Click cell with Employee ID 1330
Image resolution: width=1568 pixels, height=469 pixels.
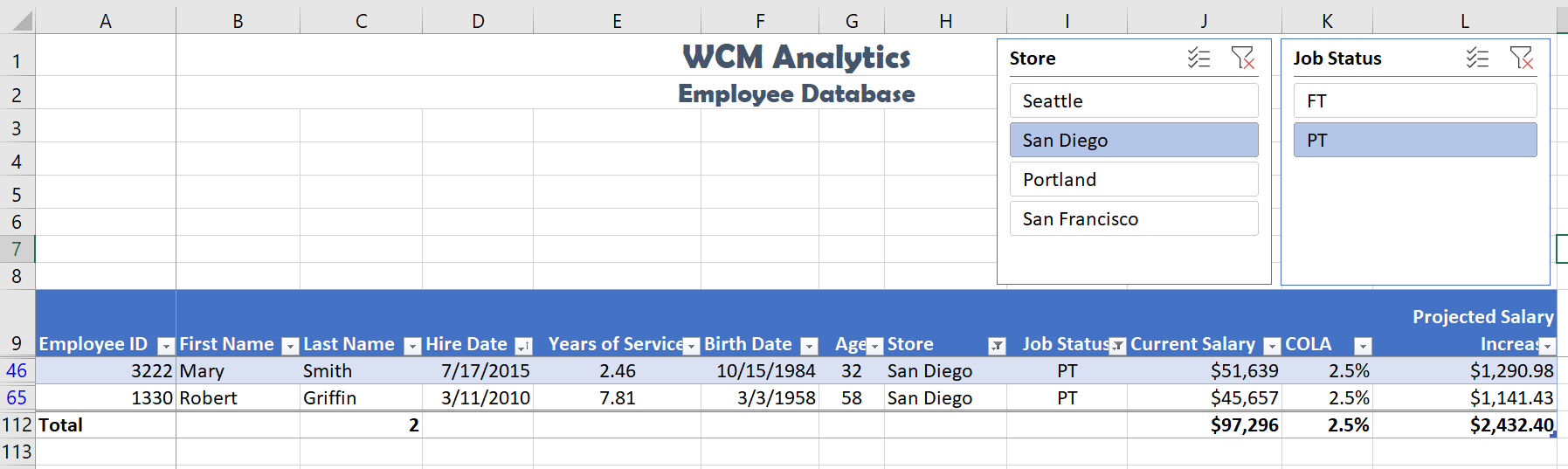click(x=106, y=397)
